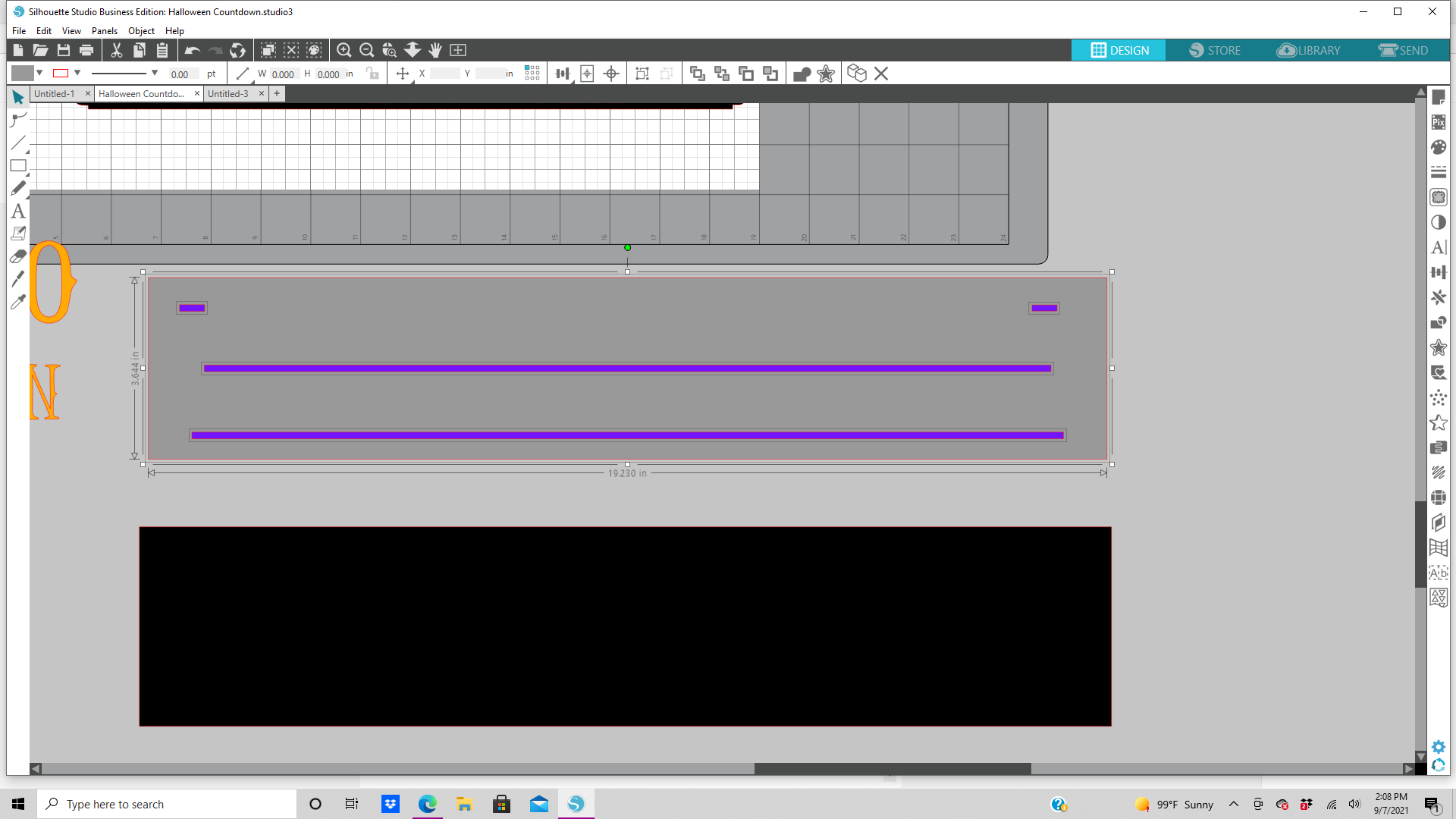Open the line style dropdown arrow
This screenshot has height=819, width=1456.
(x=155, y=74)
